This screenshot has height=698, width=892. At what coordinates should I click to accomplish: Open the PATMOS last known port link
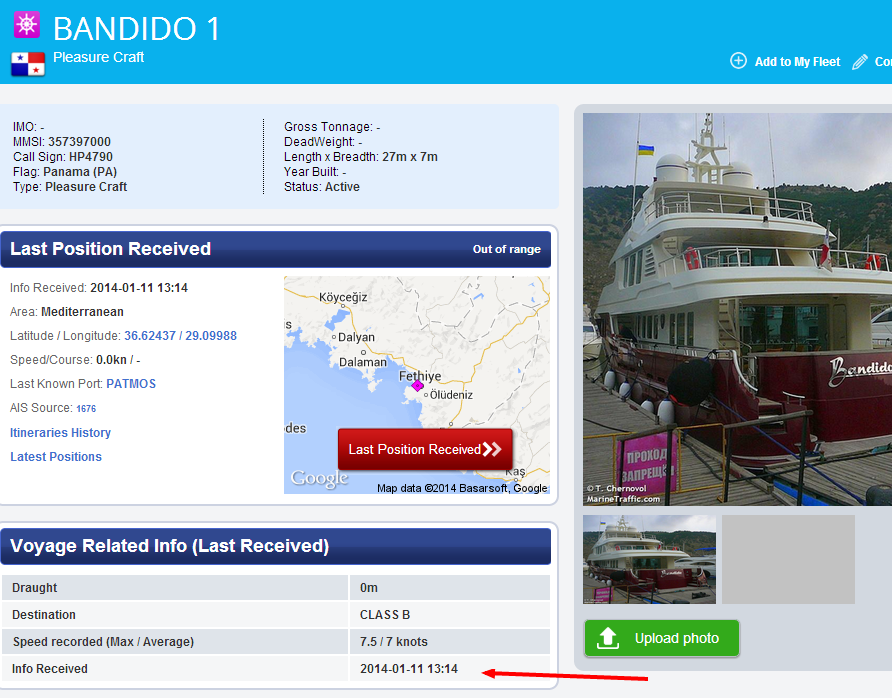tap(131, 384)
